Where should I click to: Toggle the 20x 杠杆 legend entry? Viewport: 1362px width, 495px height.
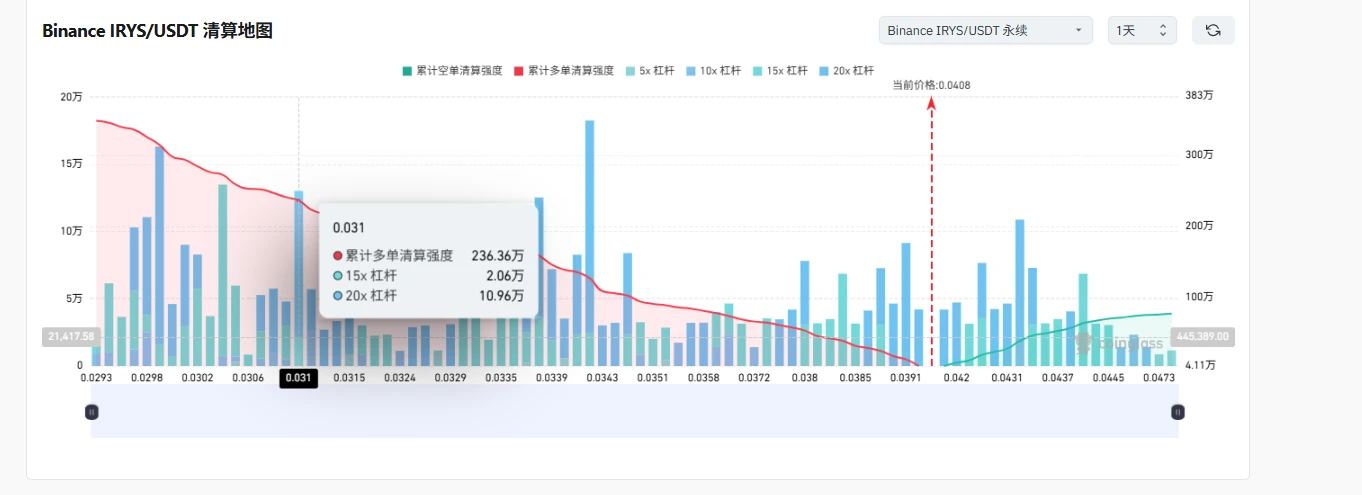point(846,71)
